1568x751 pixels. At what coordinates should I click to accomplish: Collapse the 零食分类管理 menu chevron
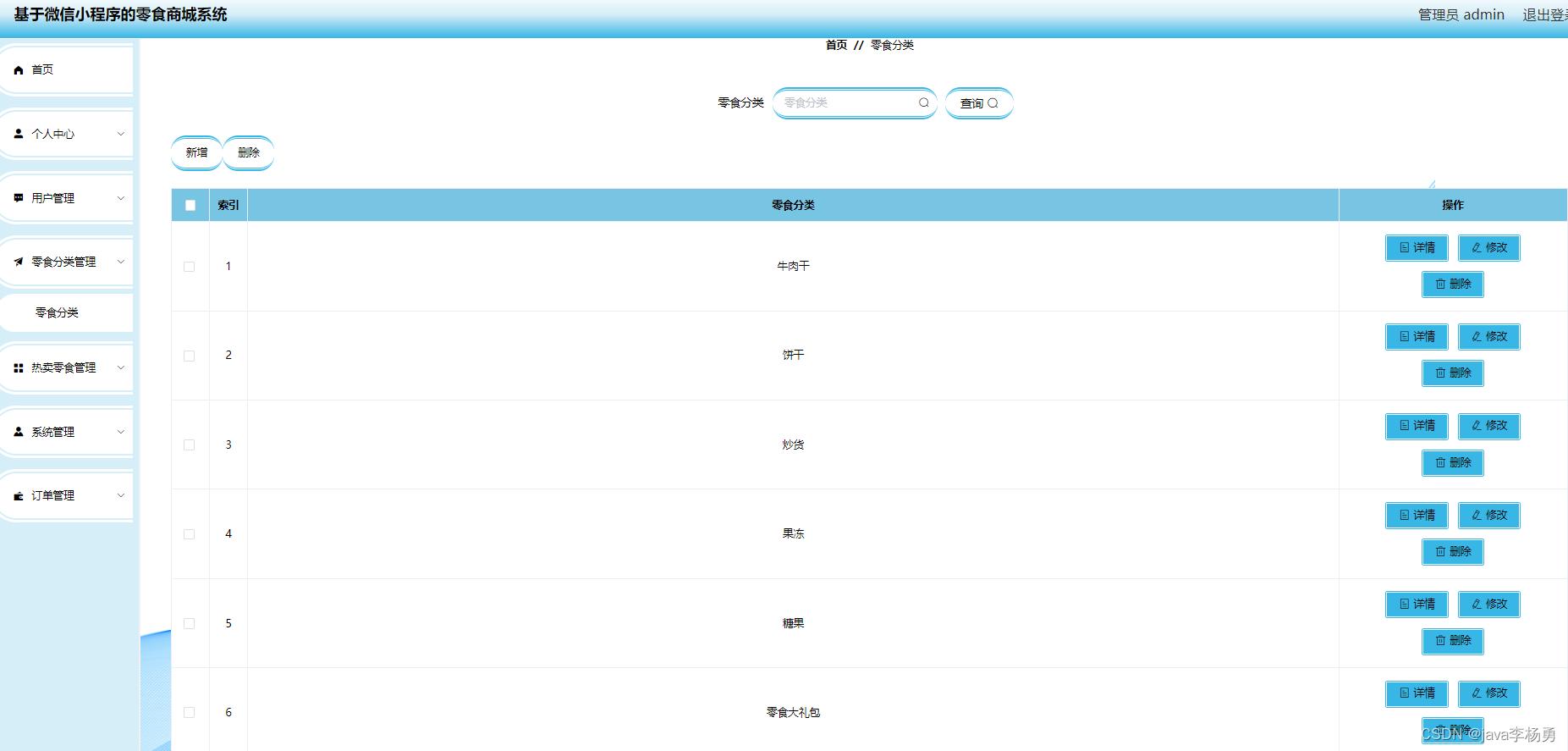[x=120, y=262]
